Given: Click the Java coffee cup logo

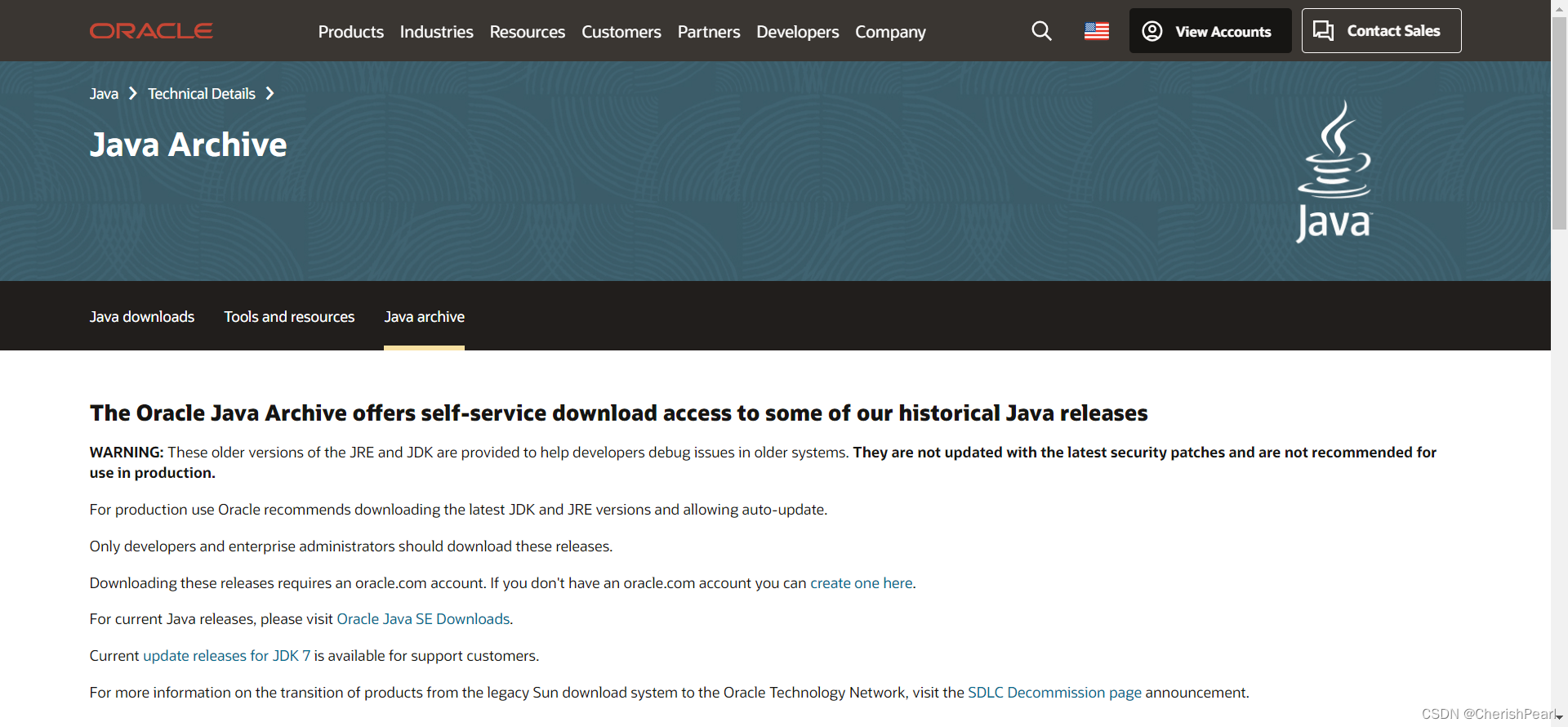Looking at the screenshot, I should (1334, 172).
